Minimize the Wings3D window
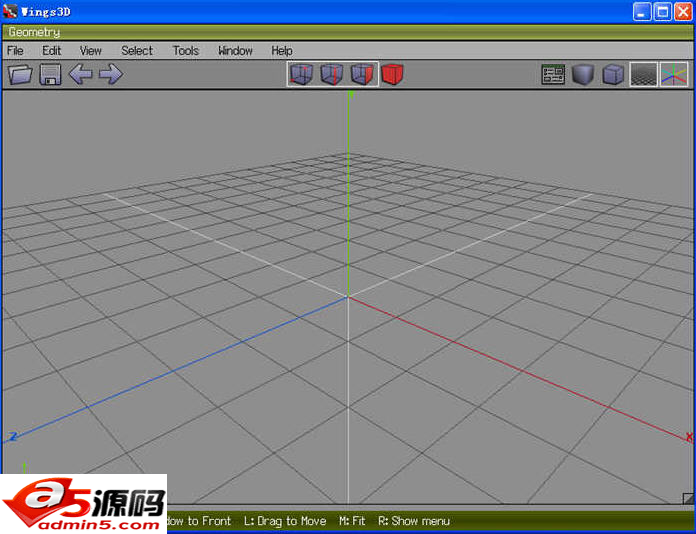 pyautogui.click(x=642, y=12)
